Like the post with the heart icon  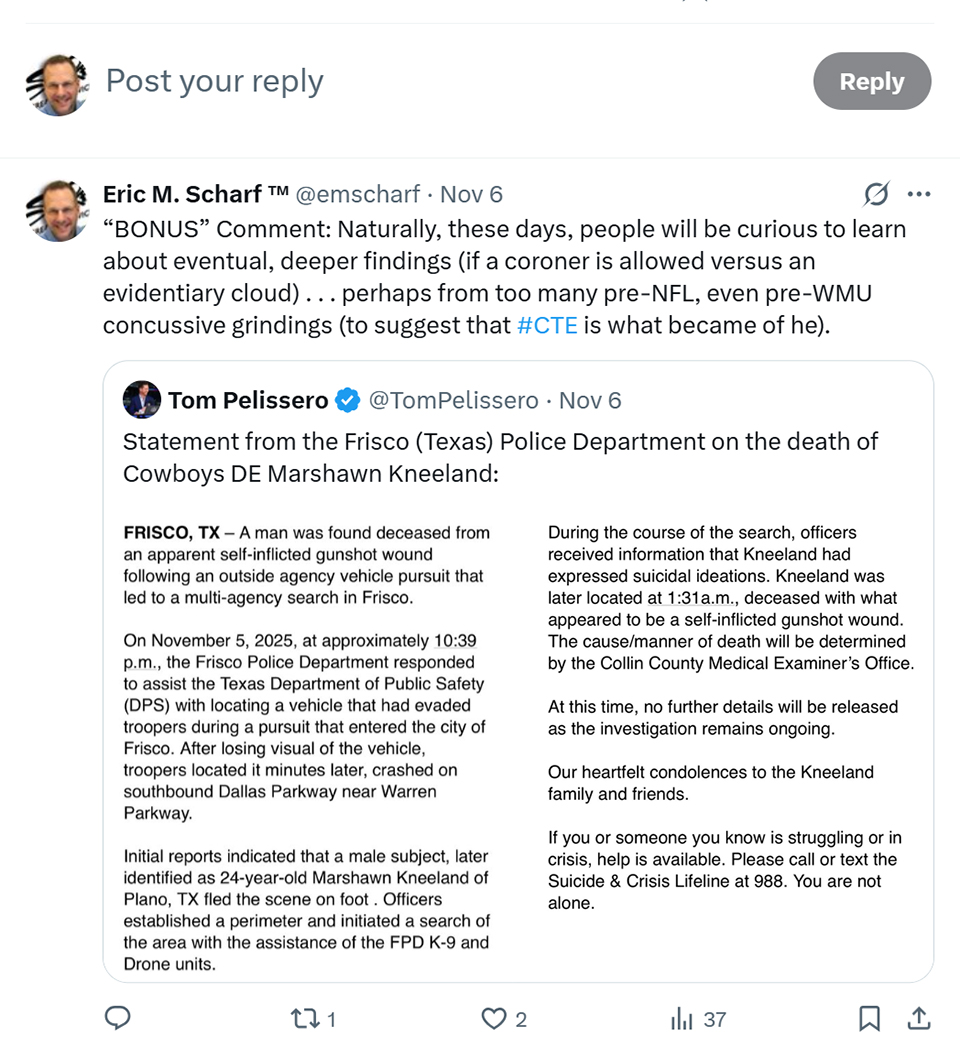(494, 1019)
